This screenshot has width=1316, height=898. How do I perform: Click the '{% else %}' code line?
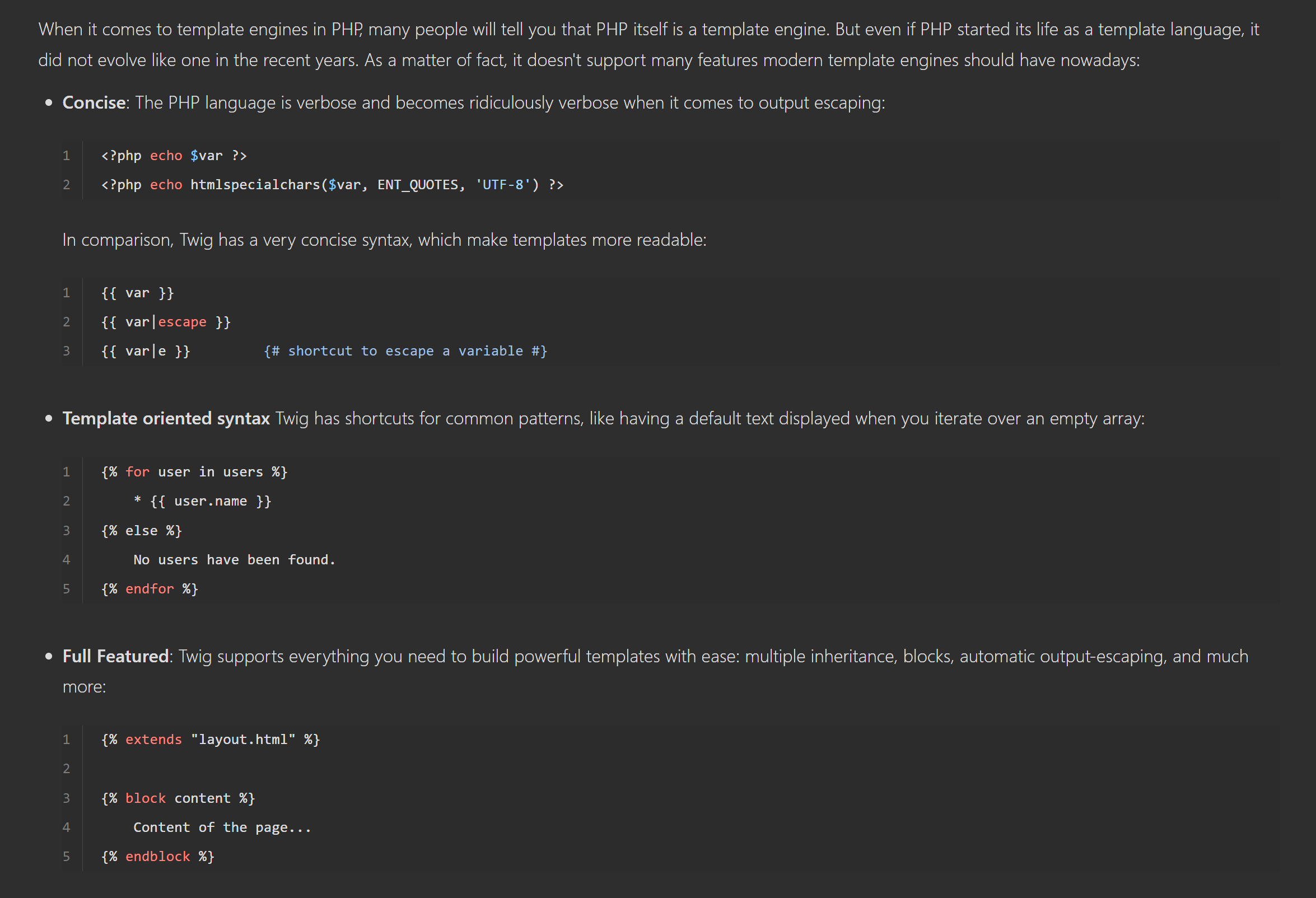click(x=142, y=531)
